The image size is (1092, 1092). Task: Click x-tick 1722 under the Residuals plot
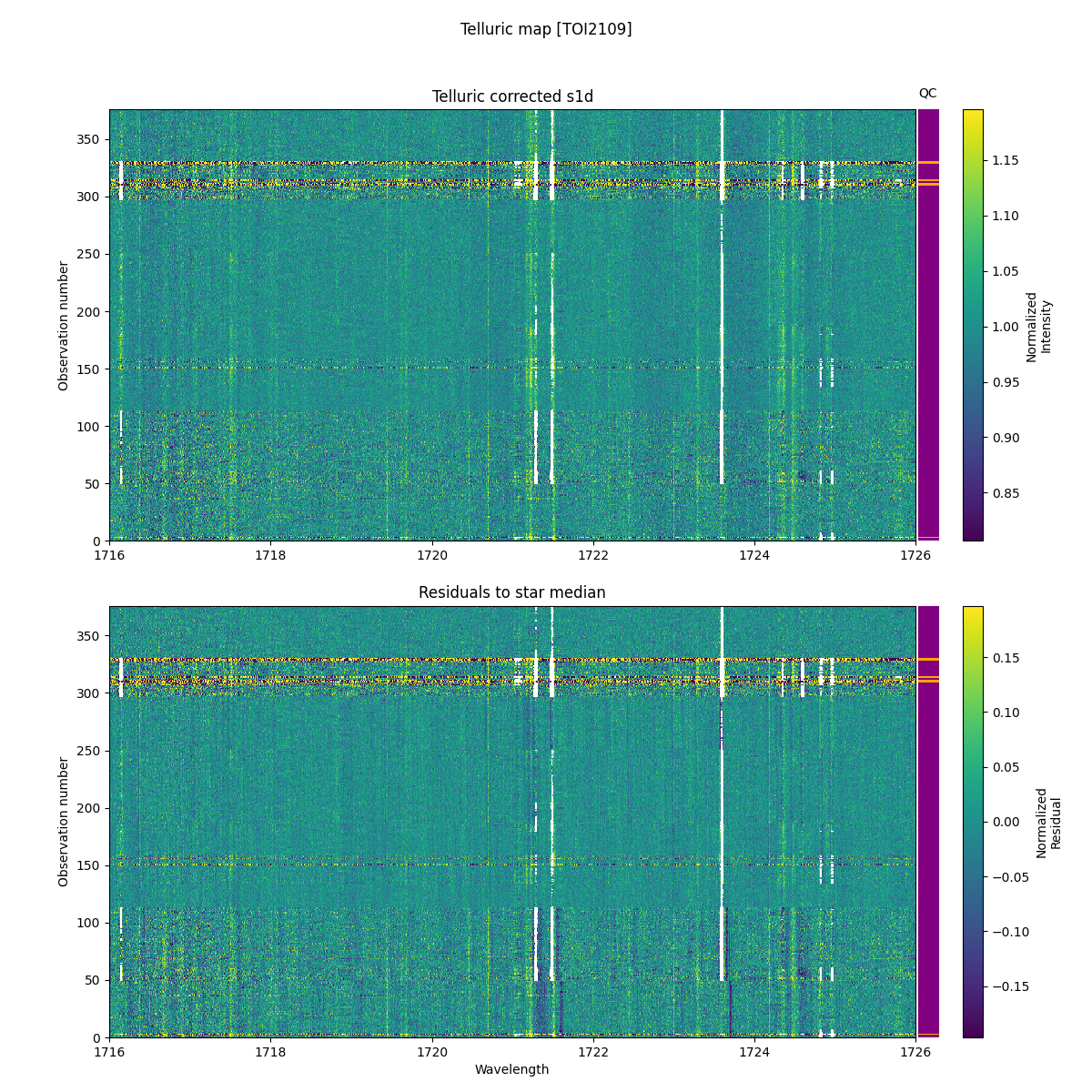[593, 1051]
